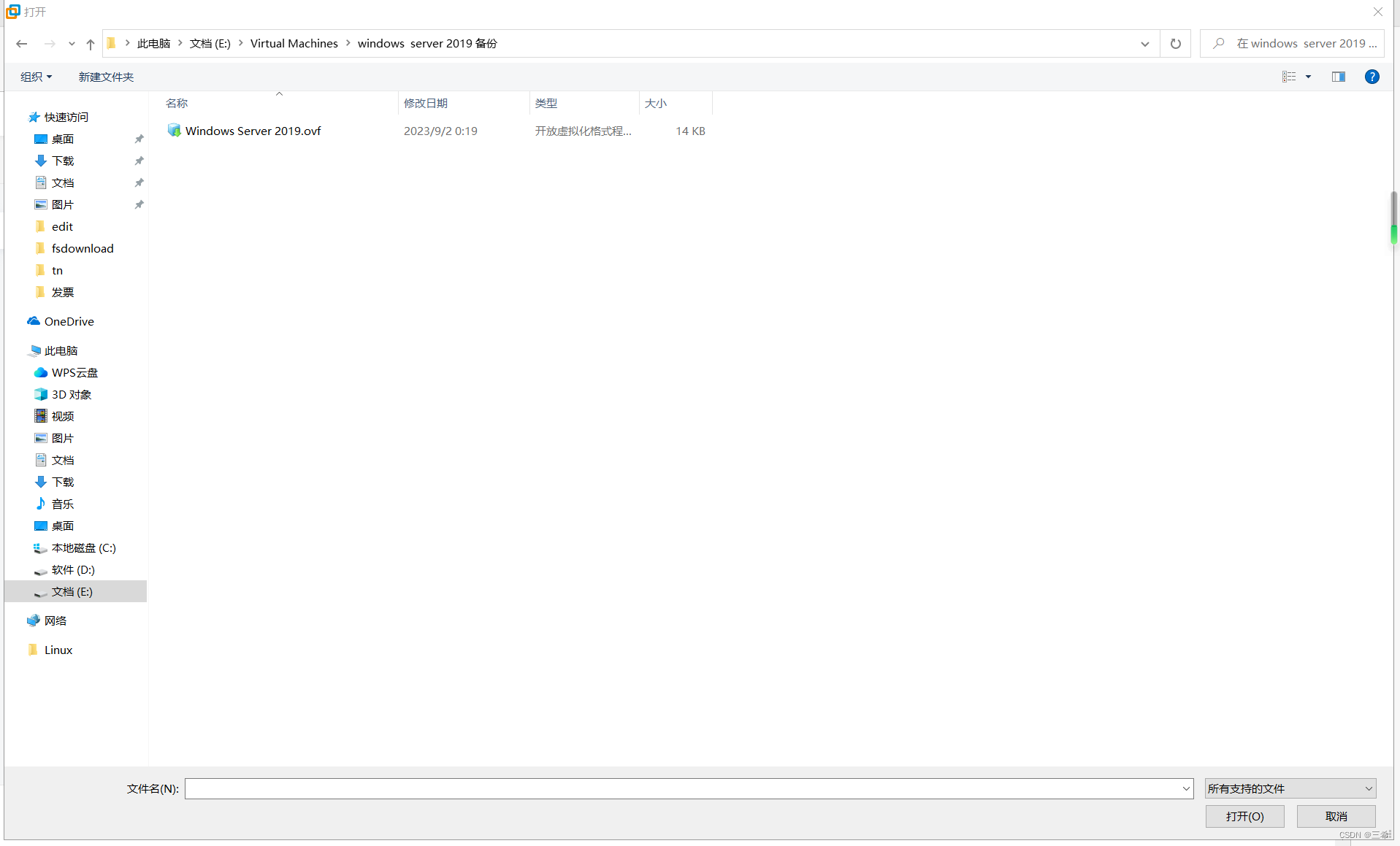Open the 组织 menu
This screenshot has width=1400, height=846.
pyautogui.click(x=36, y=77)
